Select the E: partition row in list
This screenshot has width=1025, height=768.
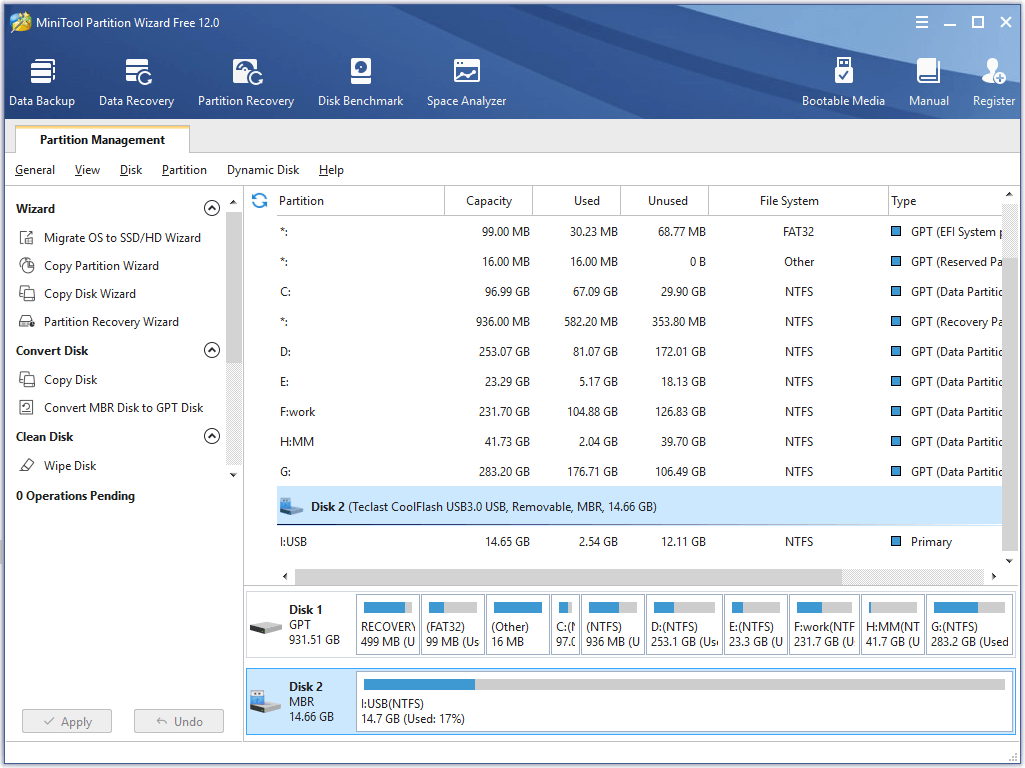(639, 382)
